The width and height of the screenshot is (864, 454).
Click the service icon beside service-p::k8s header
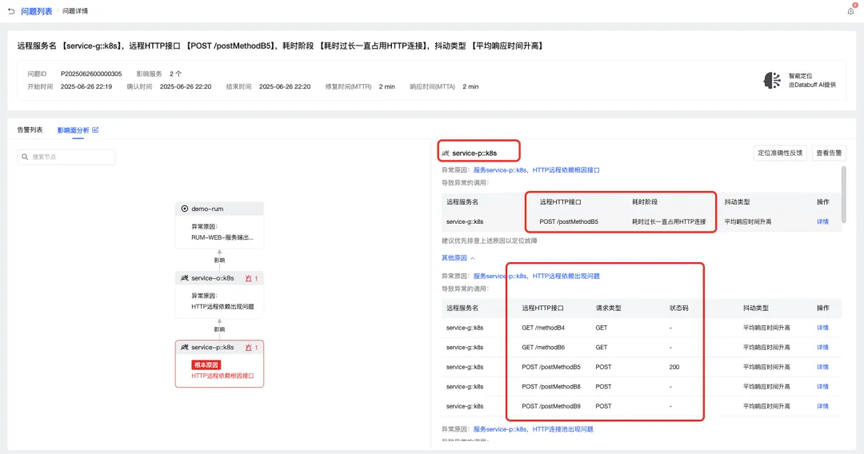pyautogui.click(x=445, y=153)
